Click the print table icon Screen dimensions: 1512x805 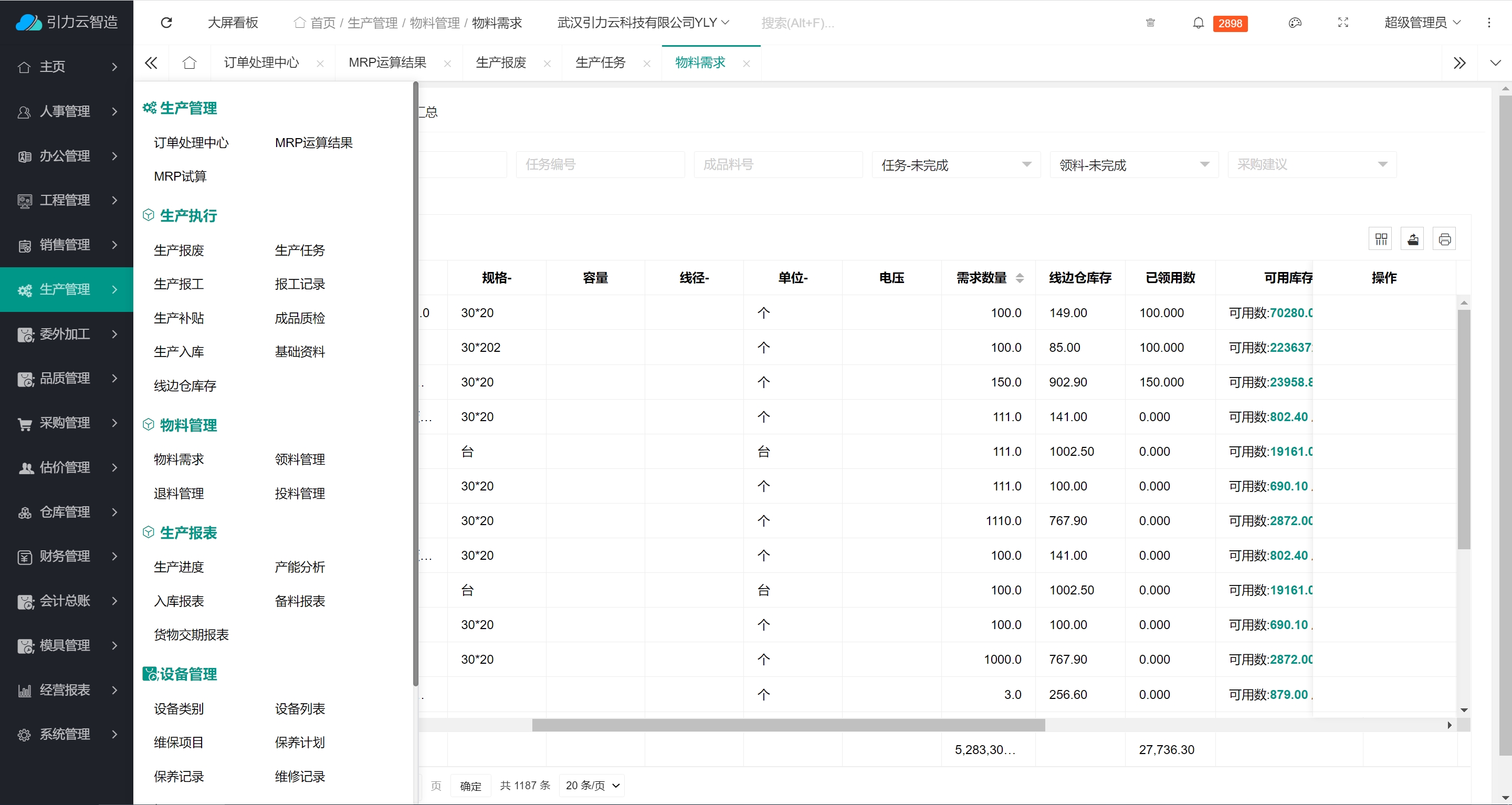pyautogui.click(x=1444, y=239)
